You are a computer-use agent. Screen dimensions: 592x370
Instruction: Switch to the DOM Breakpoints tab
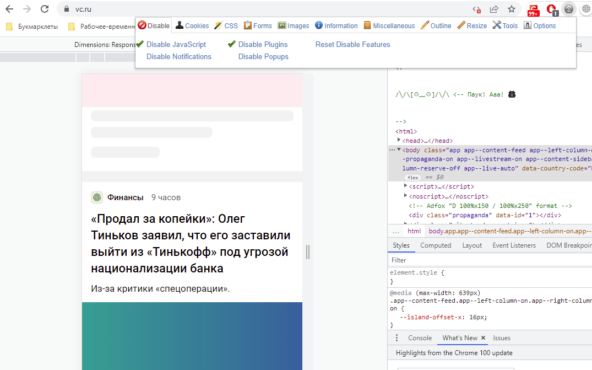pos(569,245)
